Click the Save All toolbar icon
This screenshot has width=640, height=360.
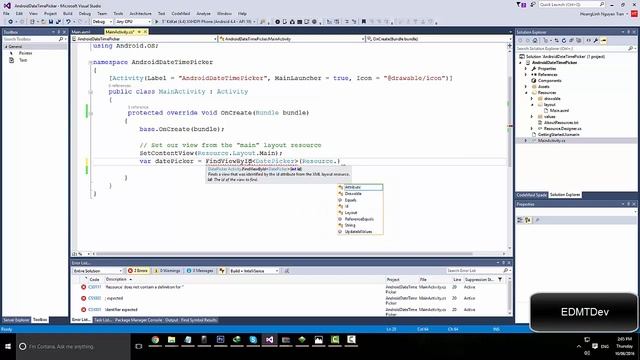pyautogui.click(x=58, y=22)
